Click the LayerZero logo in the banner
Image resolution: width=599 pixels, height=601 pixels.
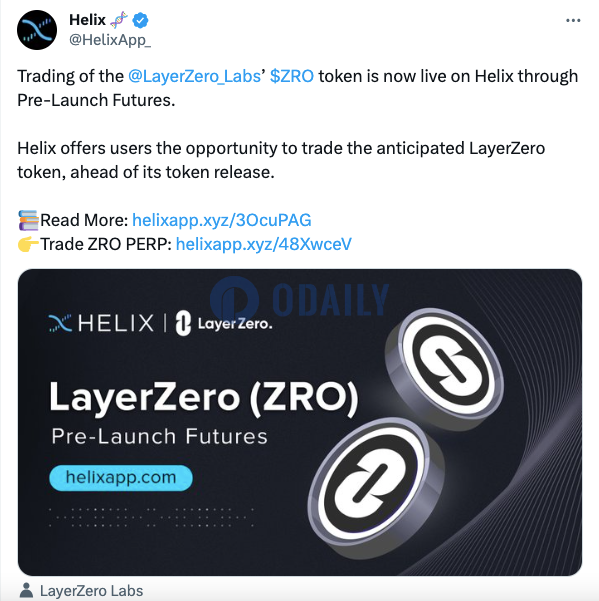(x=224, y=323)
